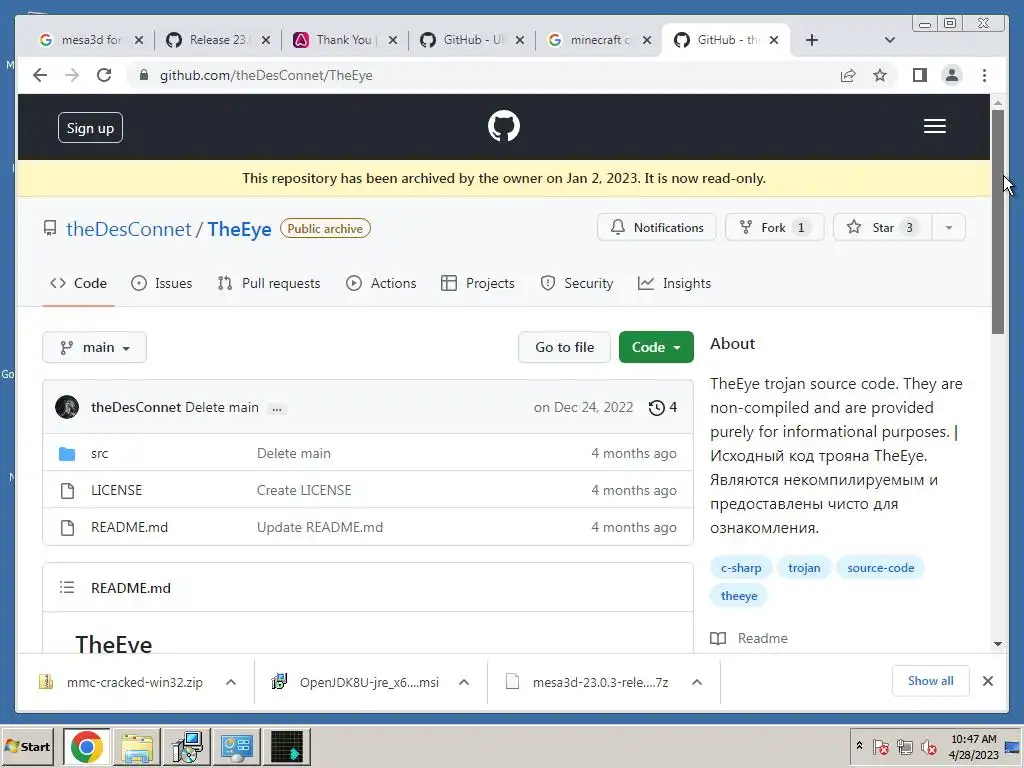Open the Chrome profile avatar
1024x768 pixels.
pos(952,75)
